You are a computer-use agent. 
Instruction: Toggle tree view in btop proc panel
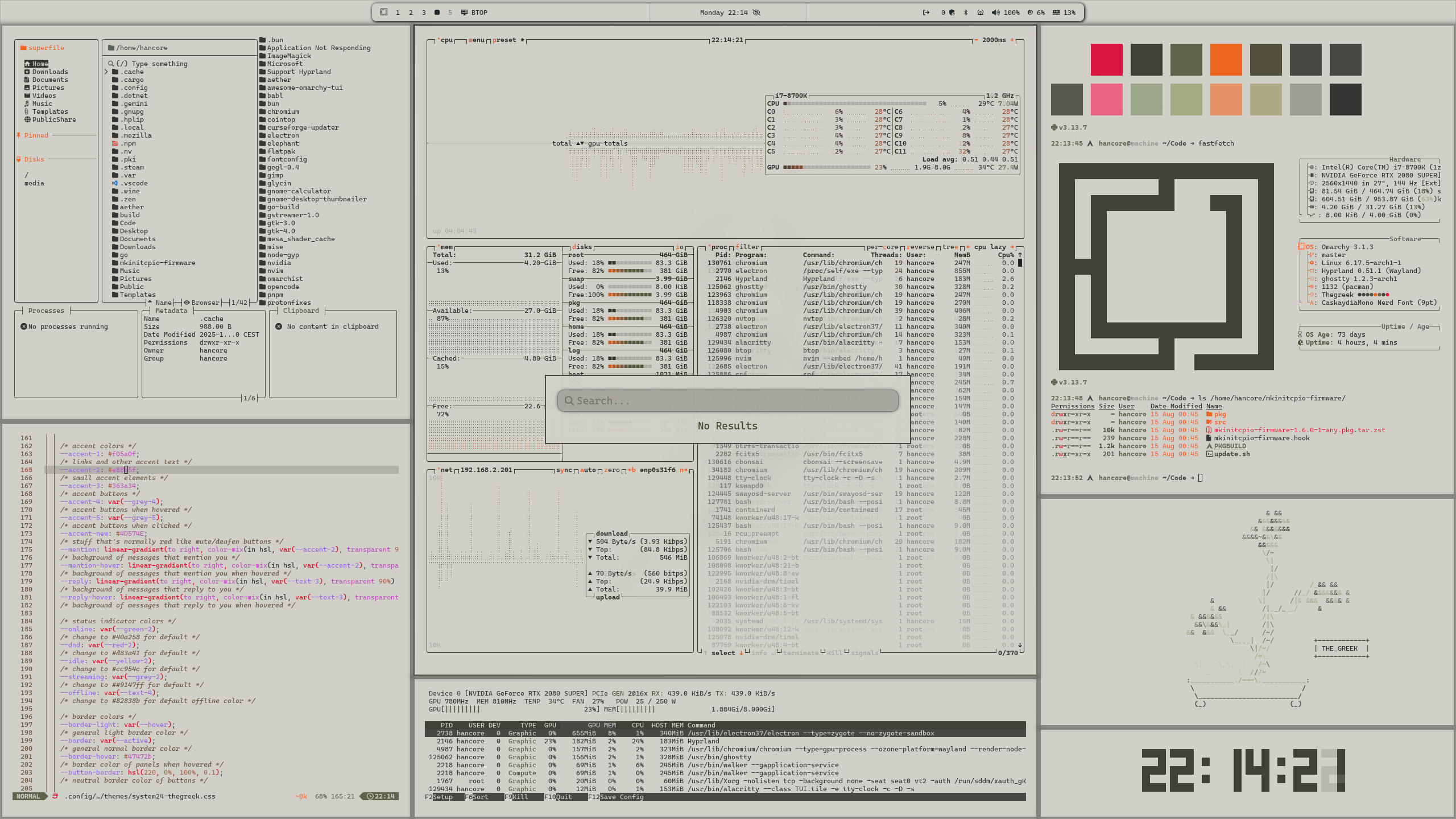(x=950, y=247)
